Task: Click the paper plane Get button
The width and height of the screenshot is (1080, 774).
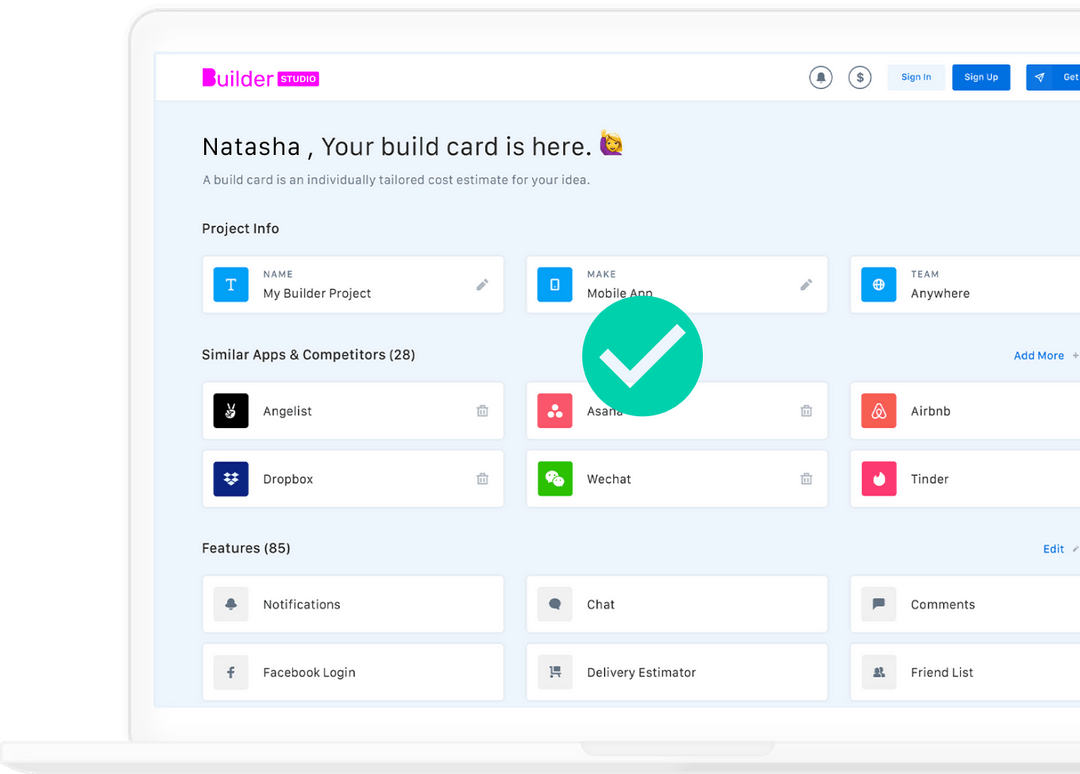Action: (x=1053, y=77)
